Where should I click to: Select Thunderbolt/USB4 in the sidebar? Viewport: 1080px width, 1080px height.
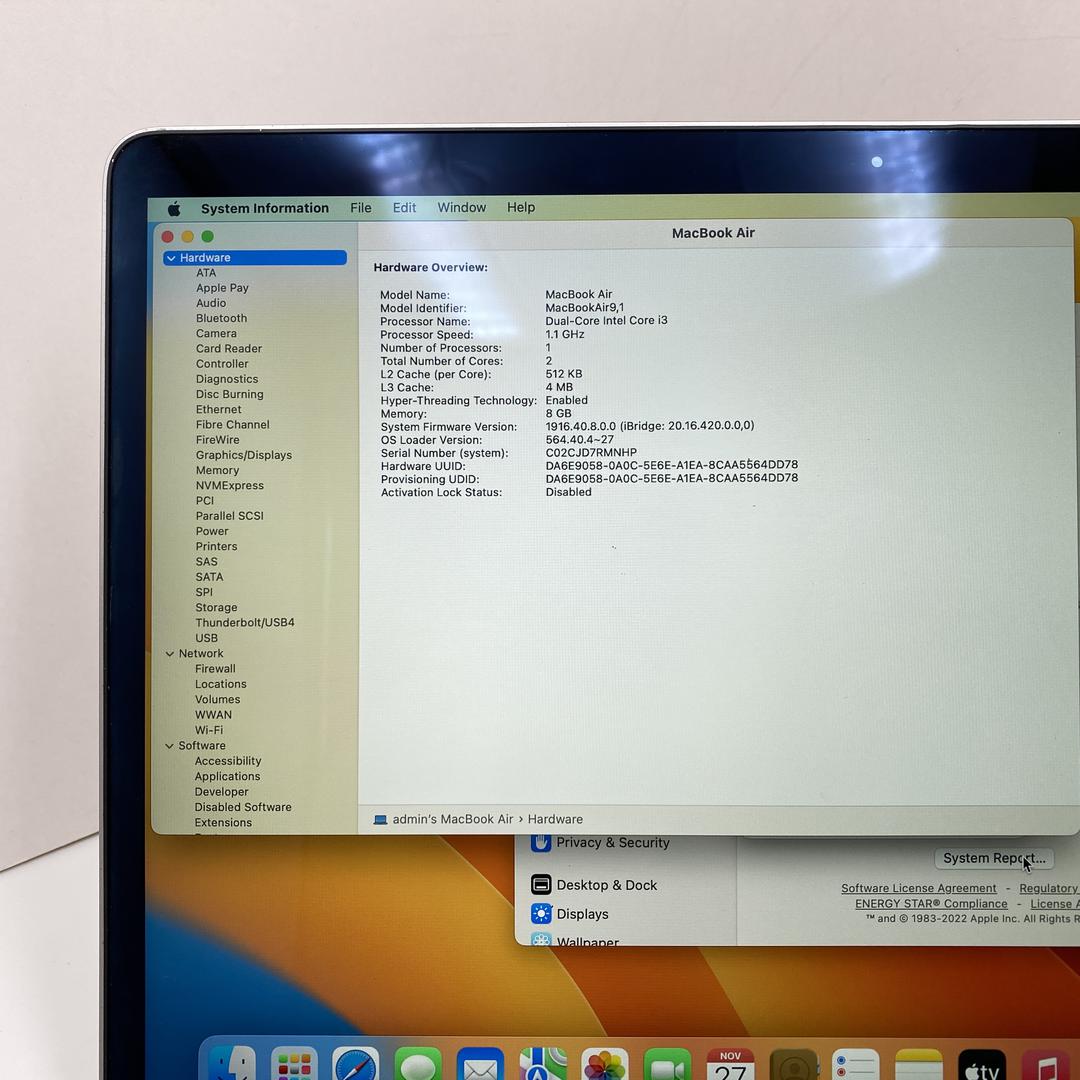click(x=245, y=623)
